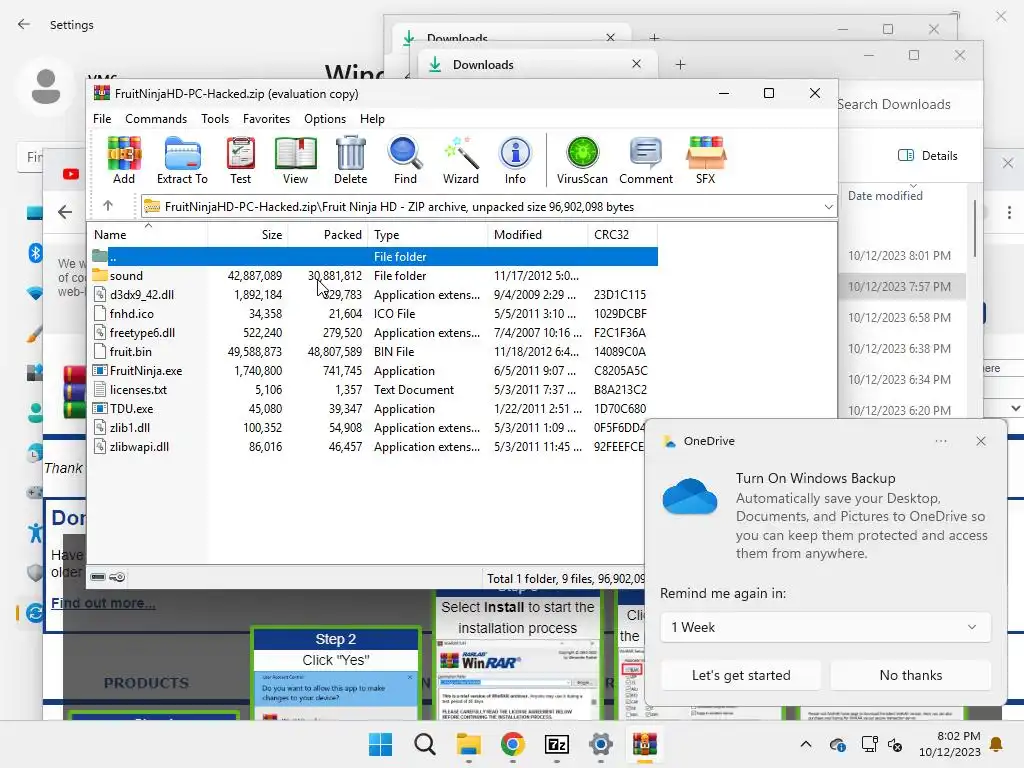
Task: Open 7-Zip from taskbar
Action: point(556,744)
